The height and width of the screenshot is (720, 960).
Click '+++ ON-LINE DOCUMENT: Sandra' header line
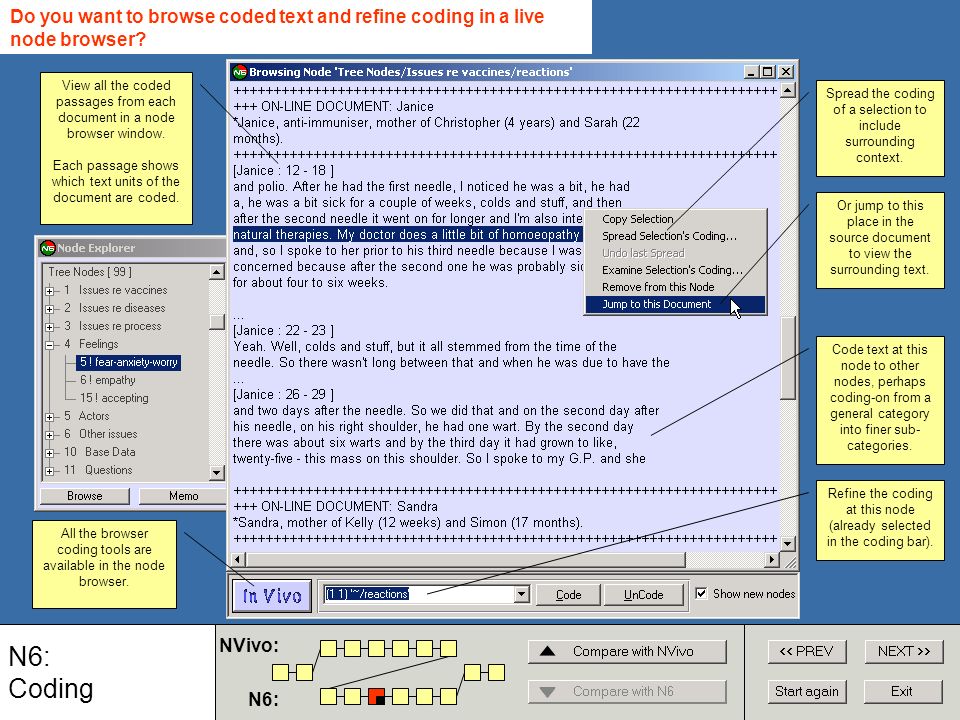pyautogui.click(x=336, y=506)
